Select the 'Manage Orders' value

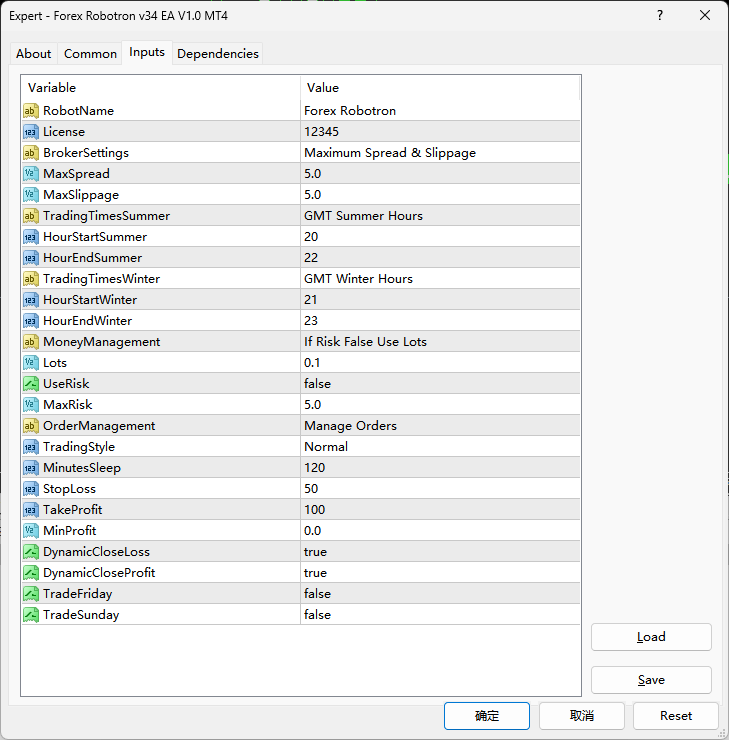(440, 426)
